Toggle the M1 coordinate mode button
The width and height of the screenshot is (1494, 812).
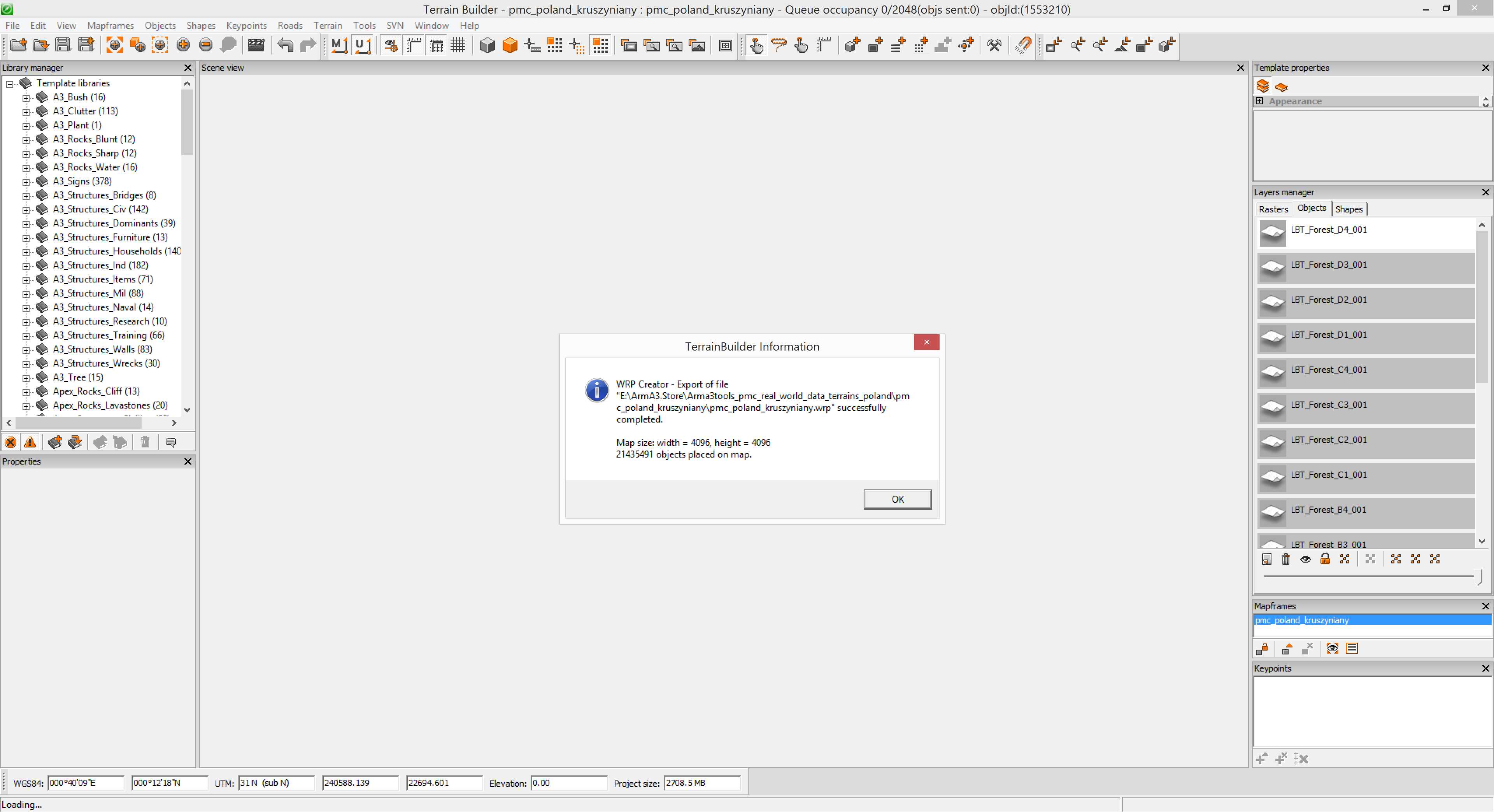click(339, 45)
